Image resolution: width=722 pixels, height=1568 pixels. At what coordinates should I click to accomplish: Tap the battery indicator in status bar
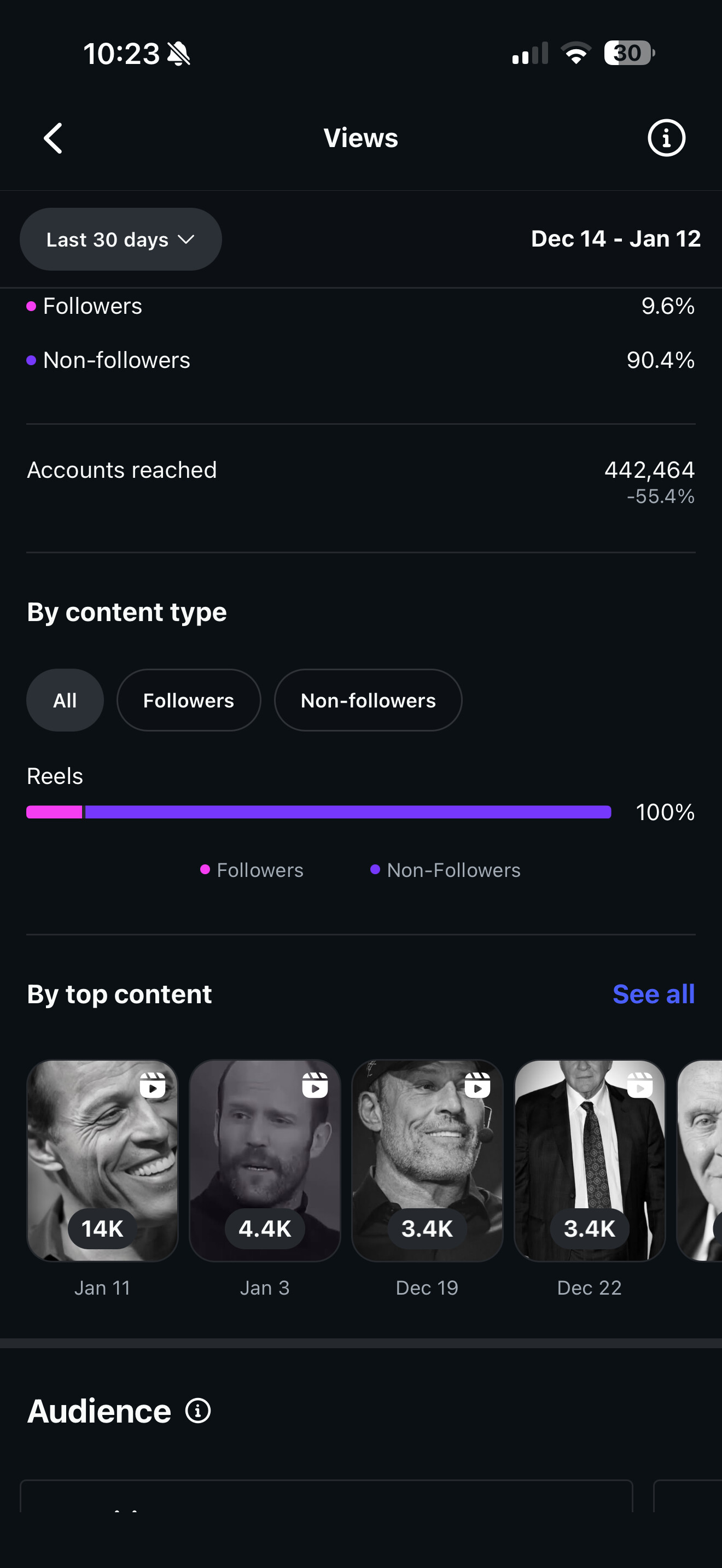tap(628, 53)
